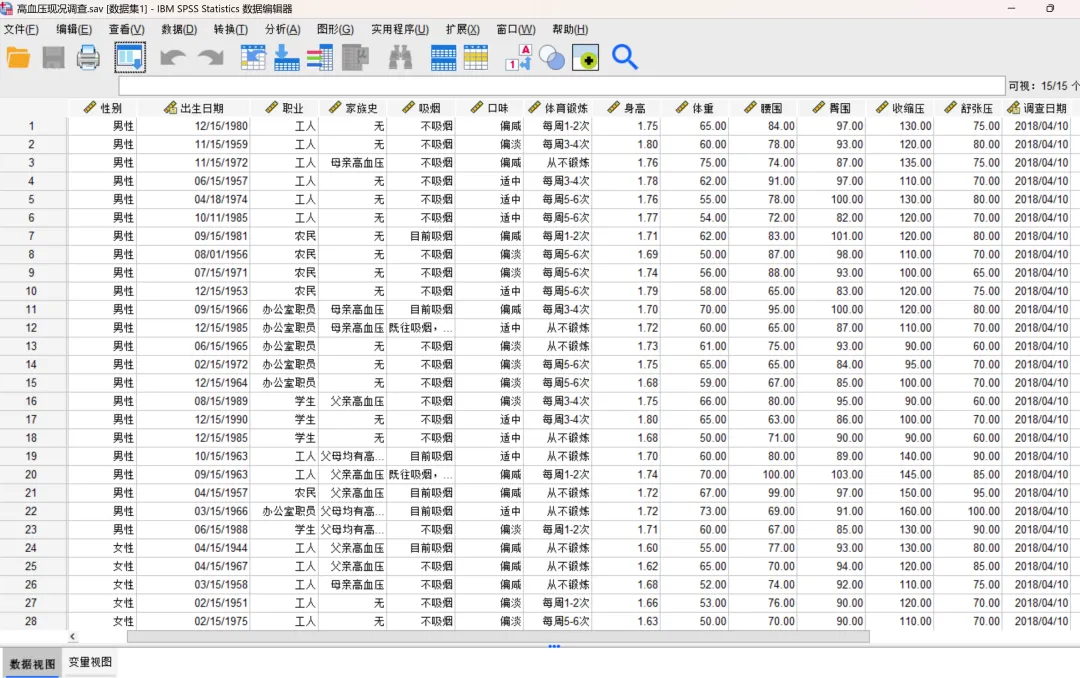Click the Go to case icon
This screenshot has width=1080, height=678.
[253, 58]
